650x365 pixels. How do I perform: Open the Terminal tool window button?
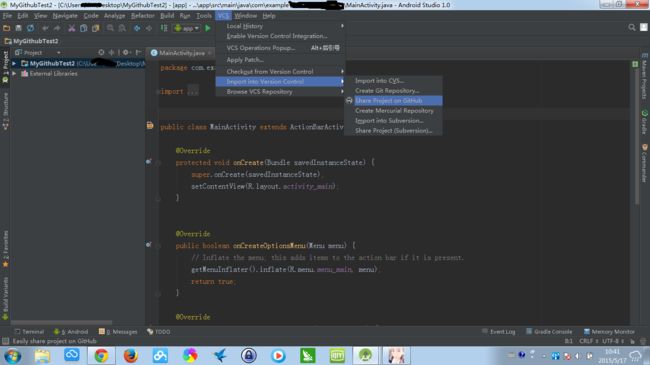pos(29,332)
